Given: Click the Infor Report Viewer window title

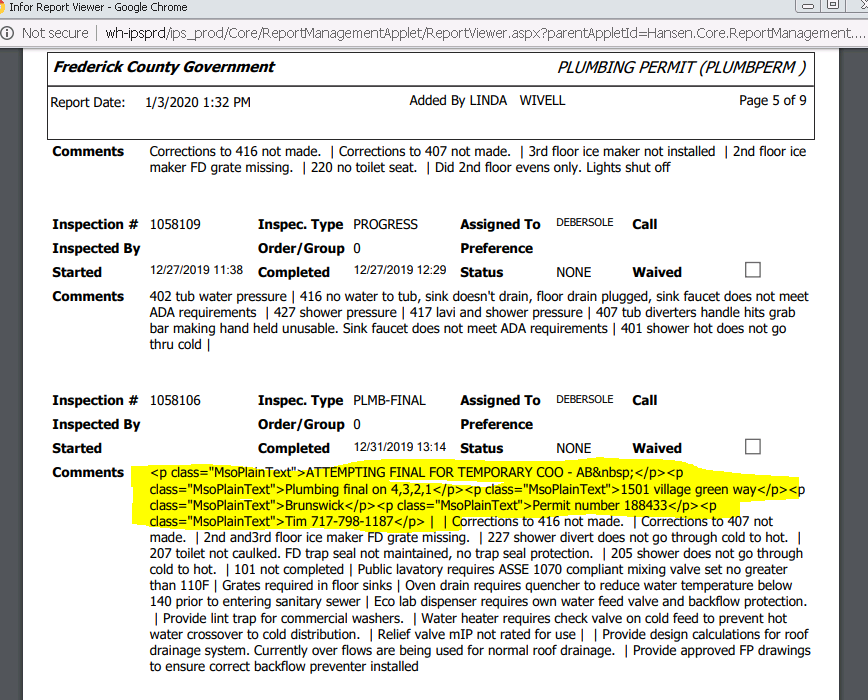Looking at the screenshot, I should 98,7.
